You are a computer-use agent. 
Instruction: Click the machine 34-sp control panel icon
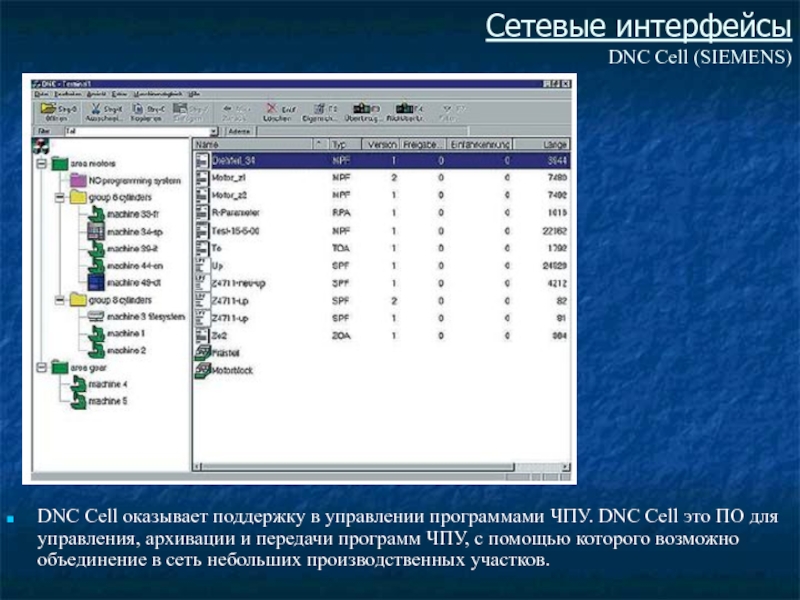(x=96, y=232)
